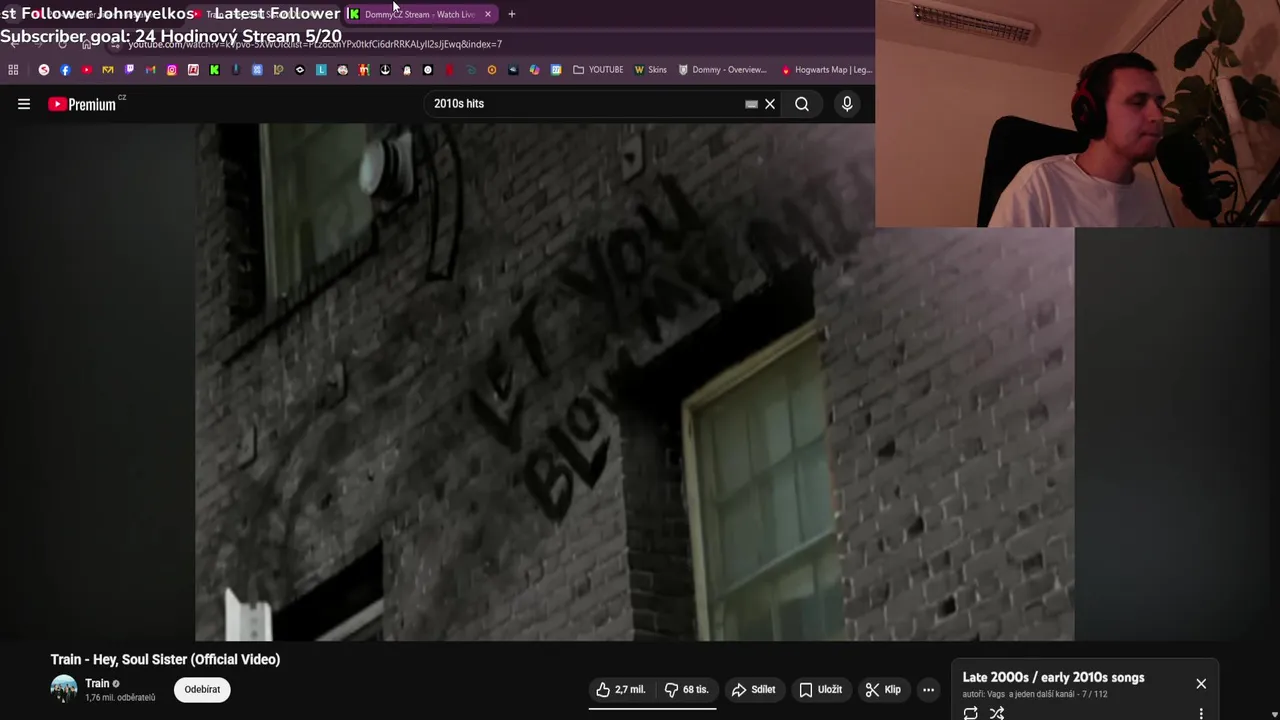Share the video via Sdílet button

tap(753, 689)
